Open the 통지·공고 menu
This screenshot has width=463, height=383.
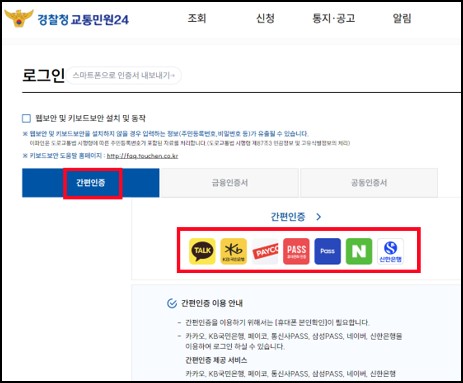point(333,18)
